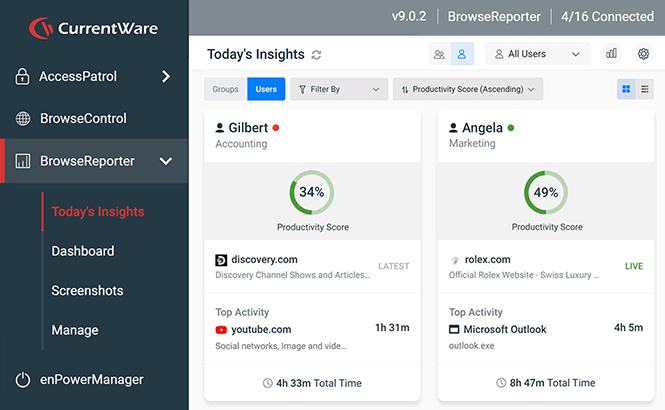
Task: Click Angela's green online status dot
Action: [511, 128]
